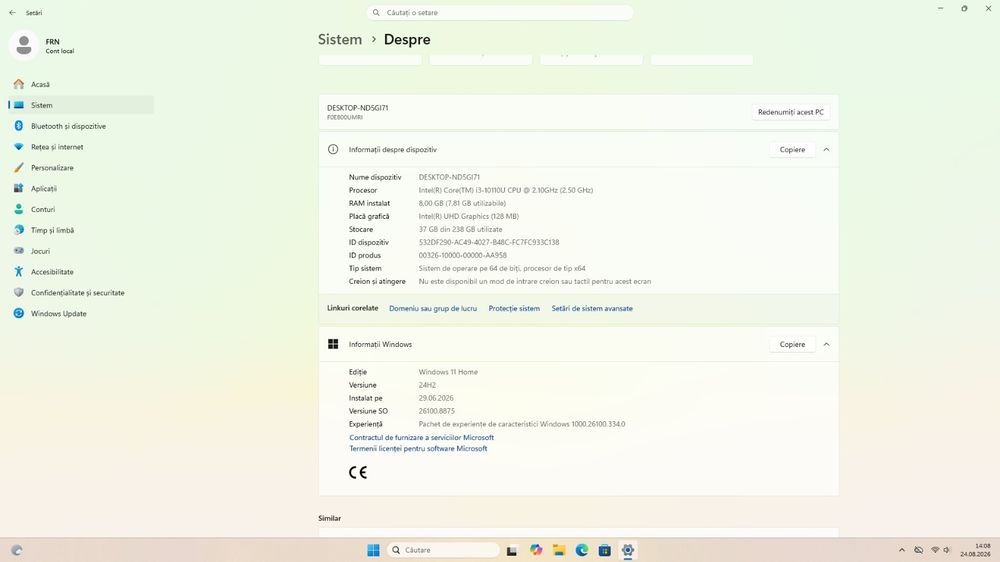Select the ID dispozitiv value
This screenshot has width=1000, height=562.
tap(489, 242)
